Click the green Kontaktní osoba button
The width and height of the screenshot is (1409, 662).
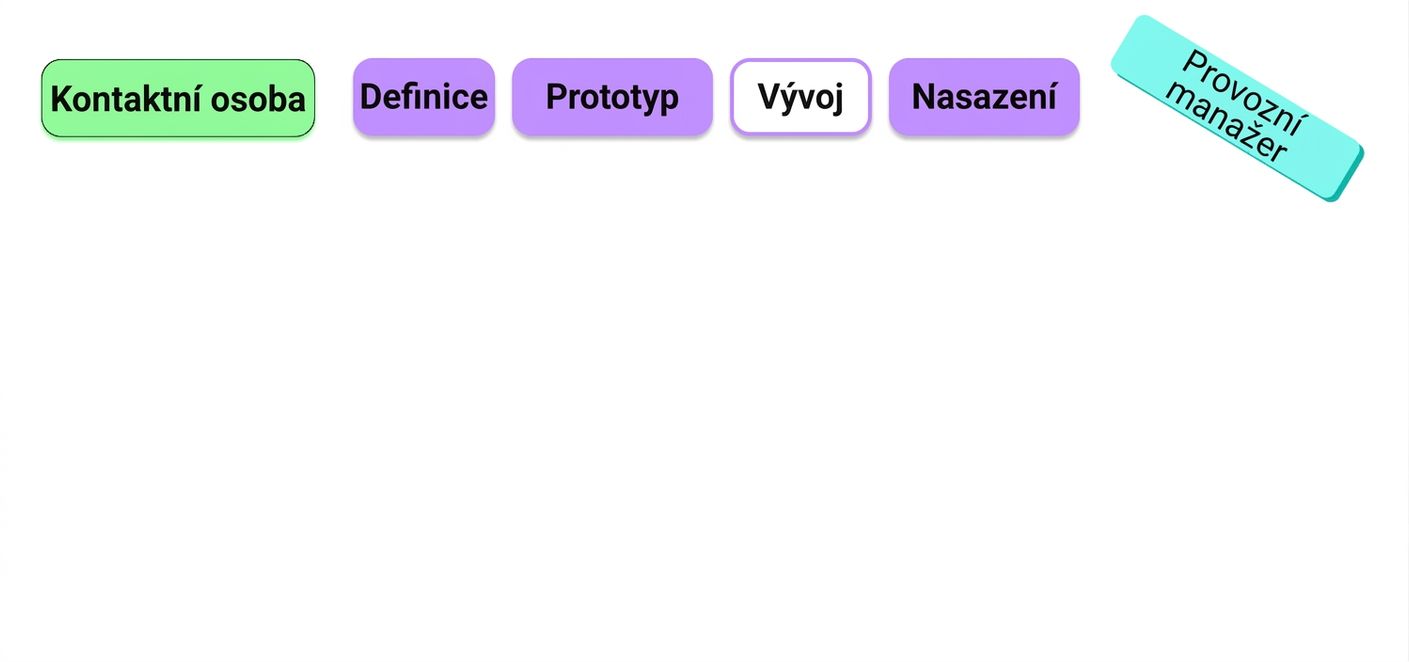pos(178,98)
